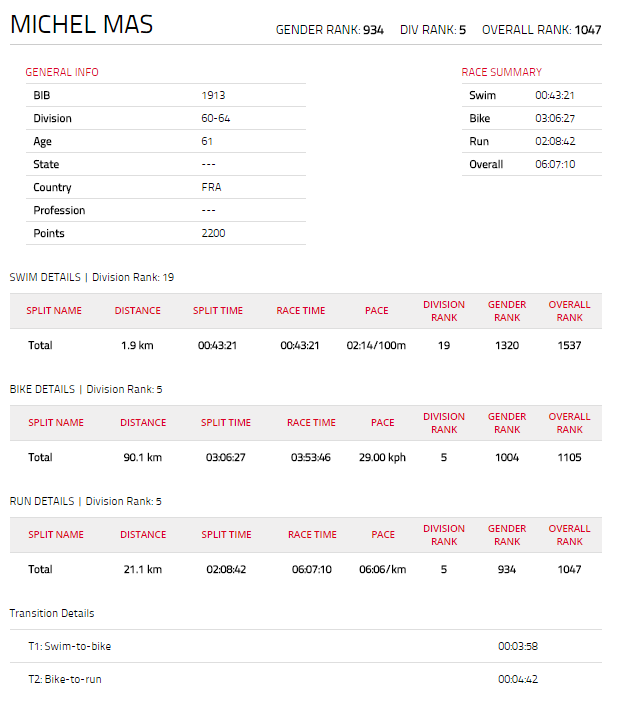Click BIB value 1913
This screenshot has width=630, height=706.
coord(213,95)
